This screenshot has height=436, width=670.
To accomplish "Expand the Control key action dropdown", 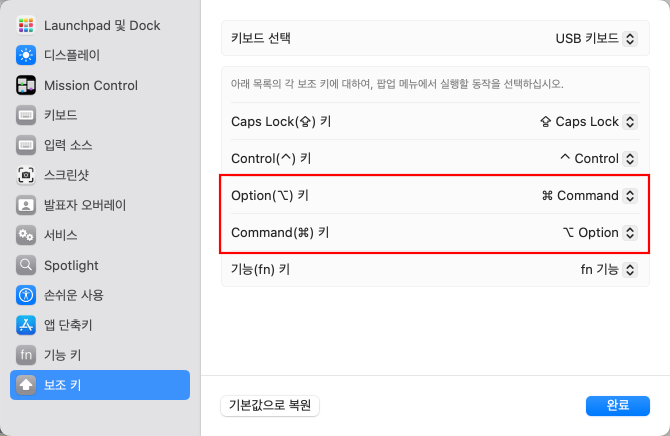I will click(598, 159).
